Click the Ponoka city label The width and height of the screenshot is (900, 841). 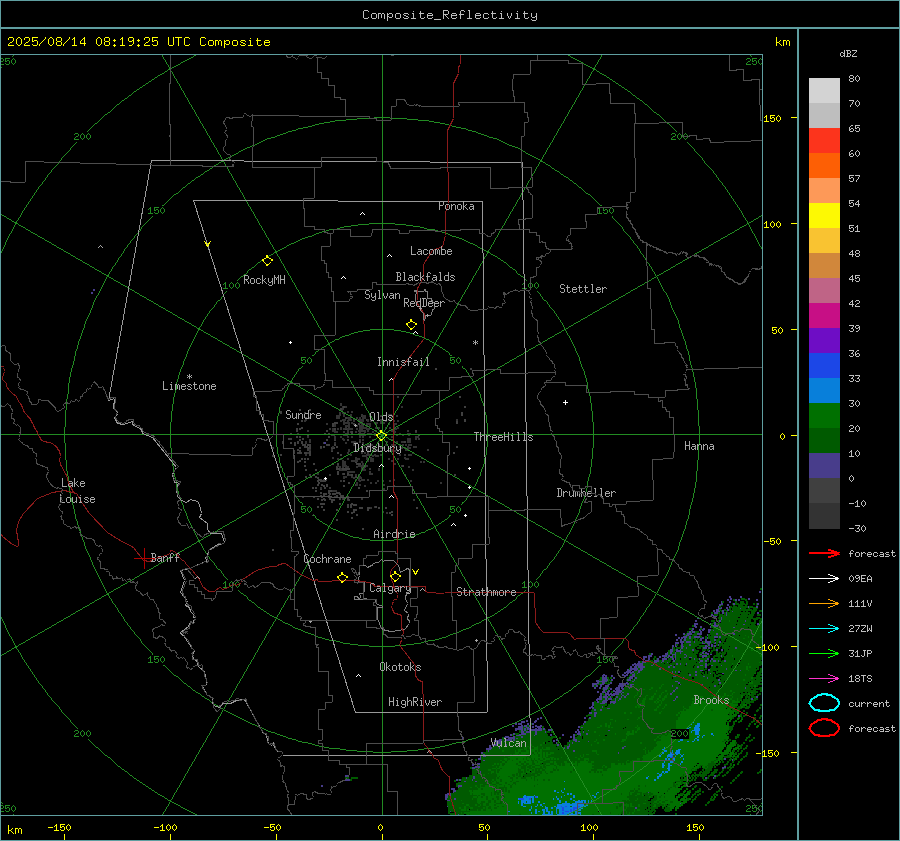tap(456, 206)
